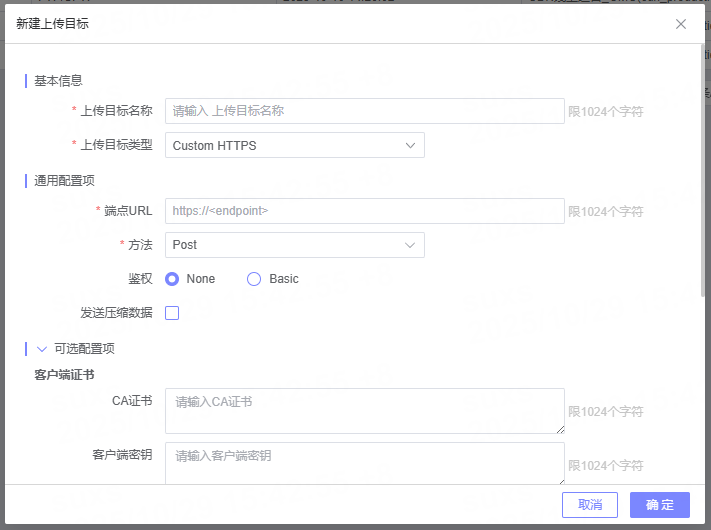Collapse 可选配置项 using its chevron icon
This screenshot has height=530, width=711.
[x=42, y=349]
